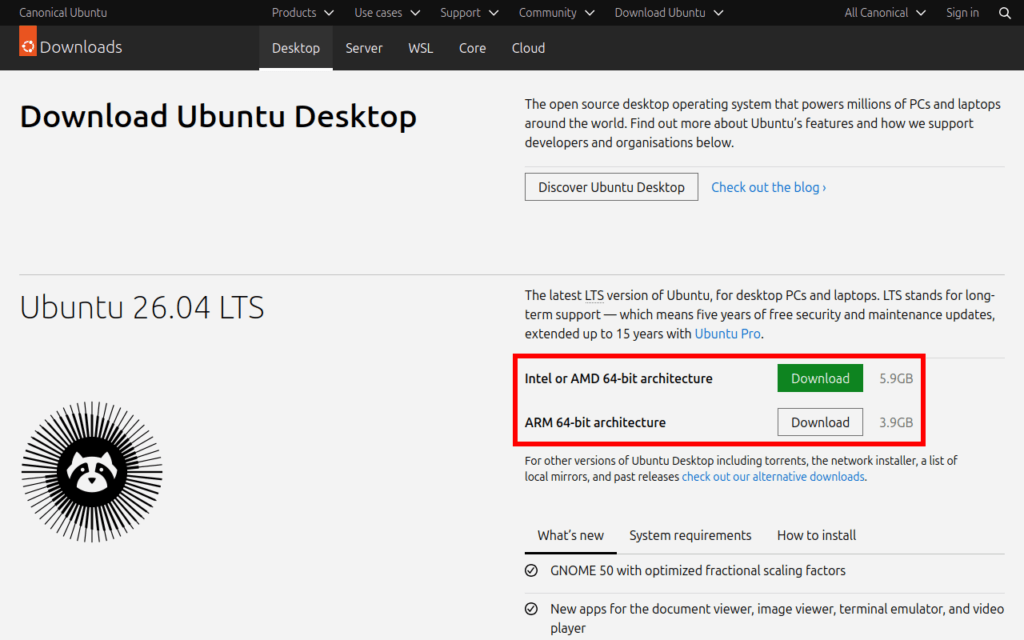Open the Canonical Ubuntu home link
Image resolution: width=1024 pixels, height=640 pixels.
point(63,13)
